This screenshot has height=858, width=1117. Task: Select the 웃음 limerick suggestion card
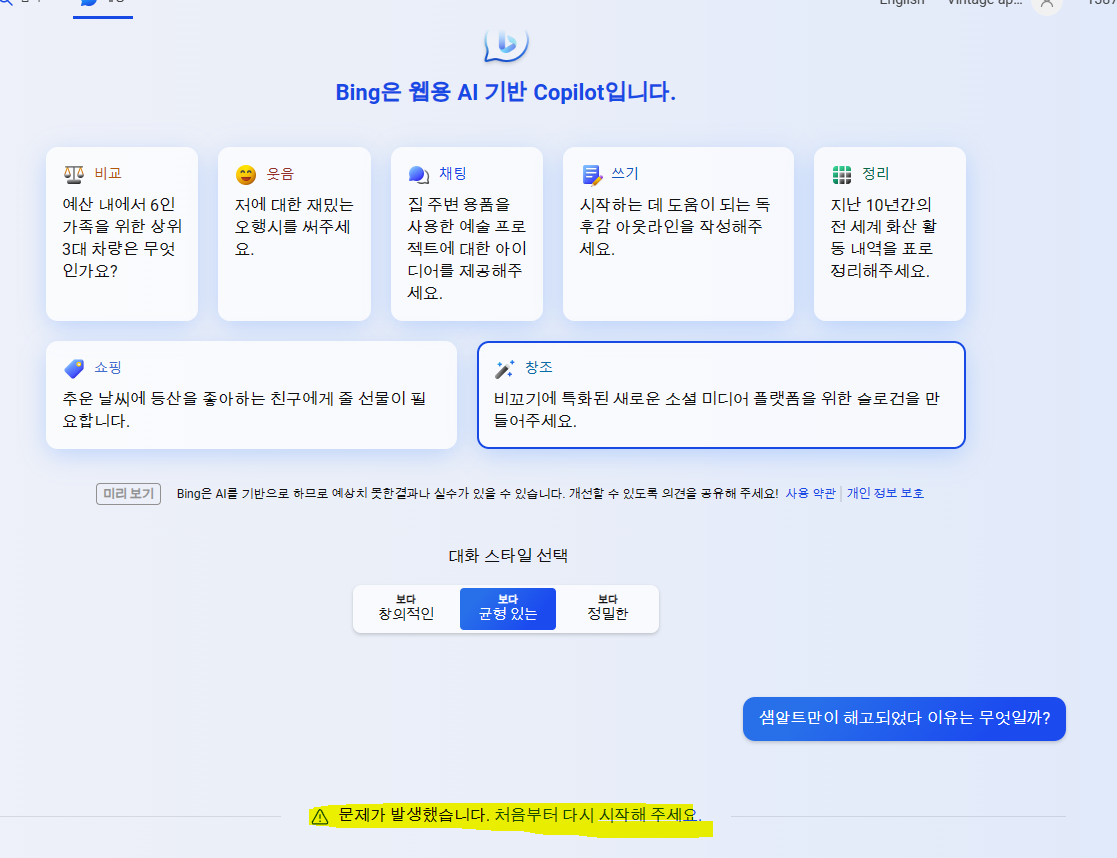[294, 234]
